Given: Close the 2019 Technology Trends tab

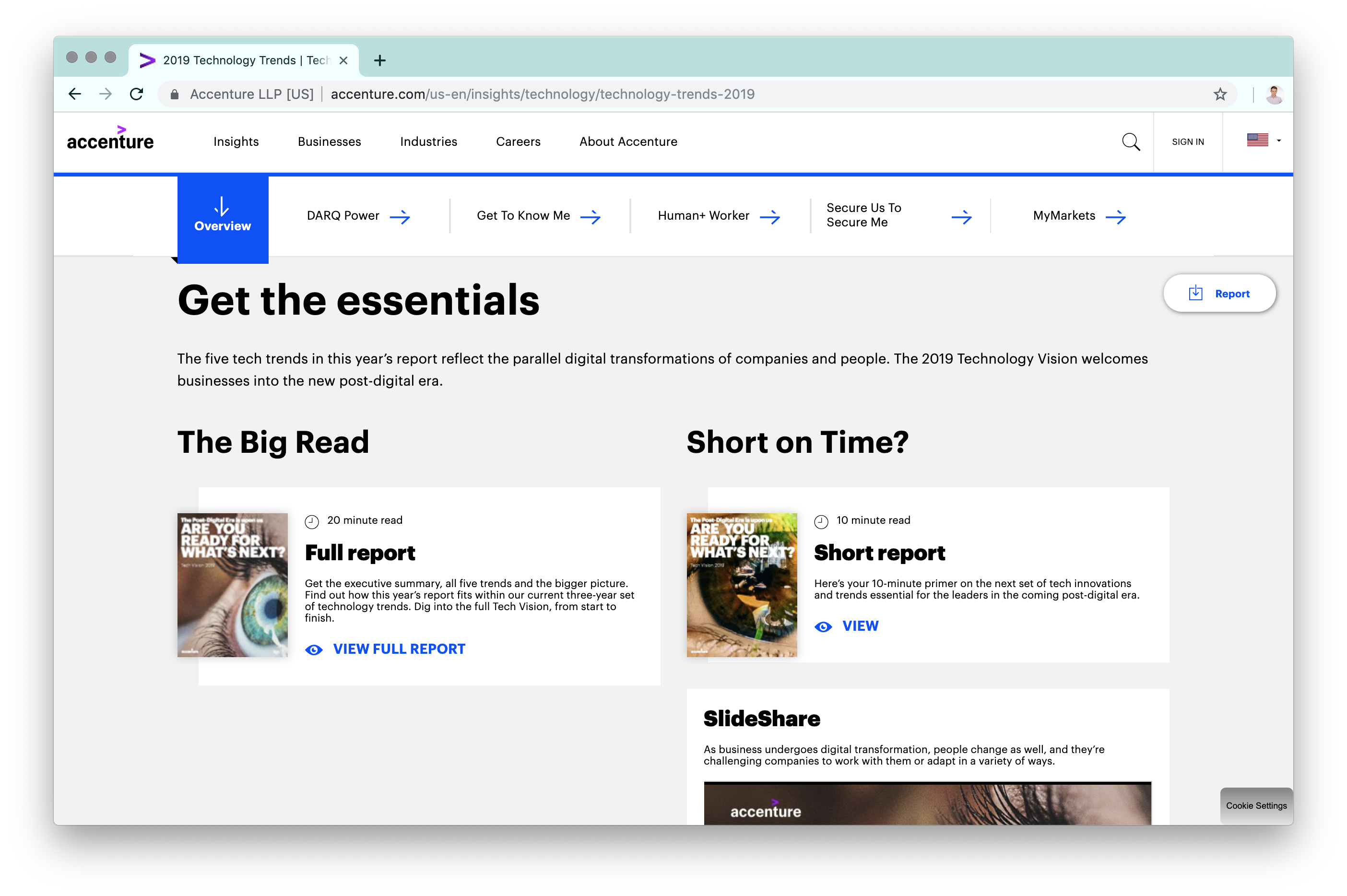Looking at the screenshot, I should pos(343,60).
